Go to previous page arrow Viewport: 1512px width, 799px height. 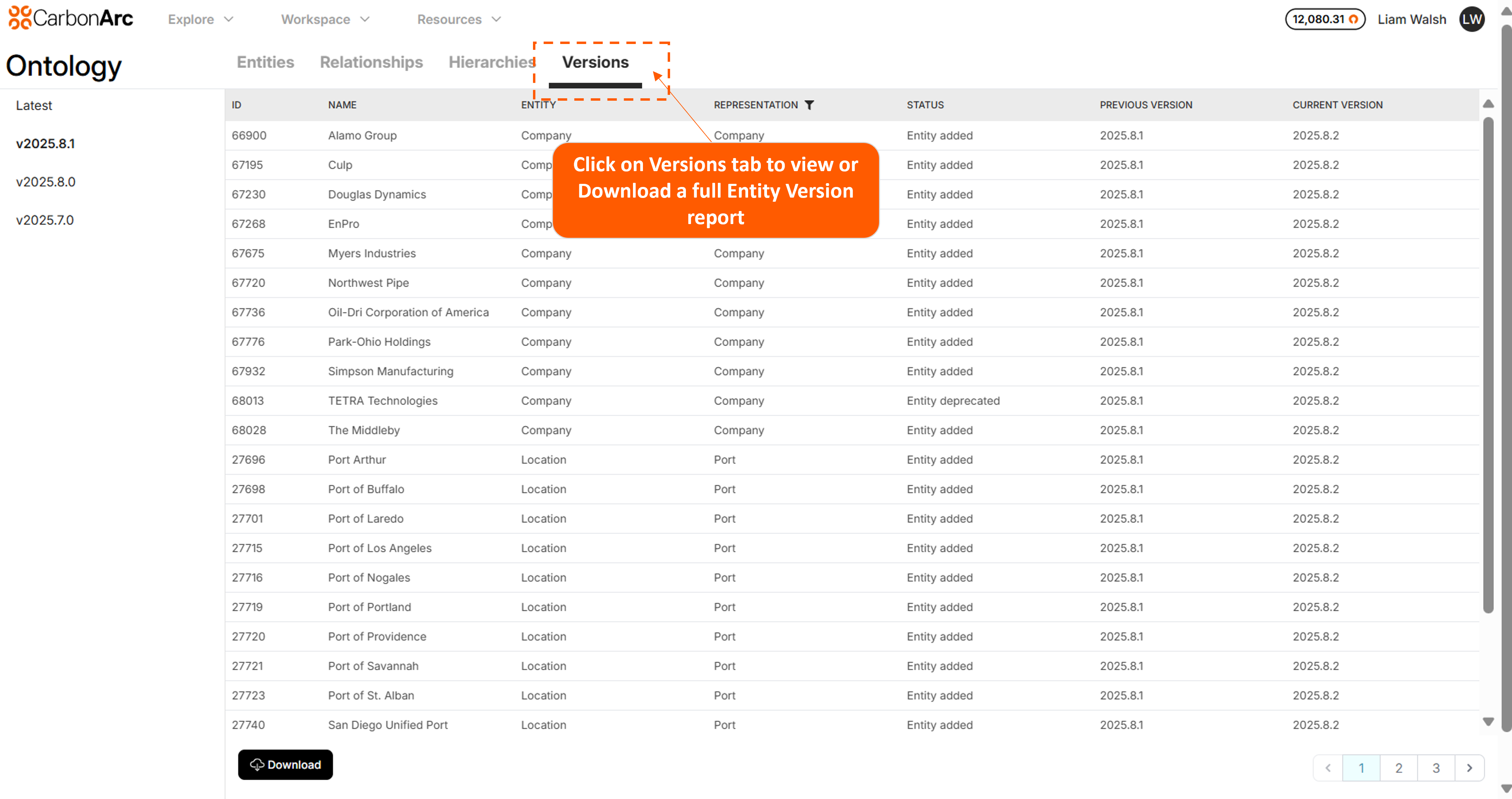[x=1328, y=768]
